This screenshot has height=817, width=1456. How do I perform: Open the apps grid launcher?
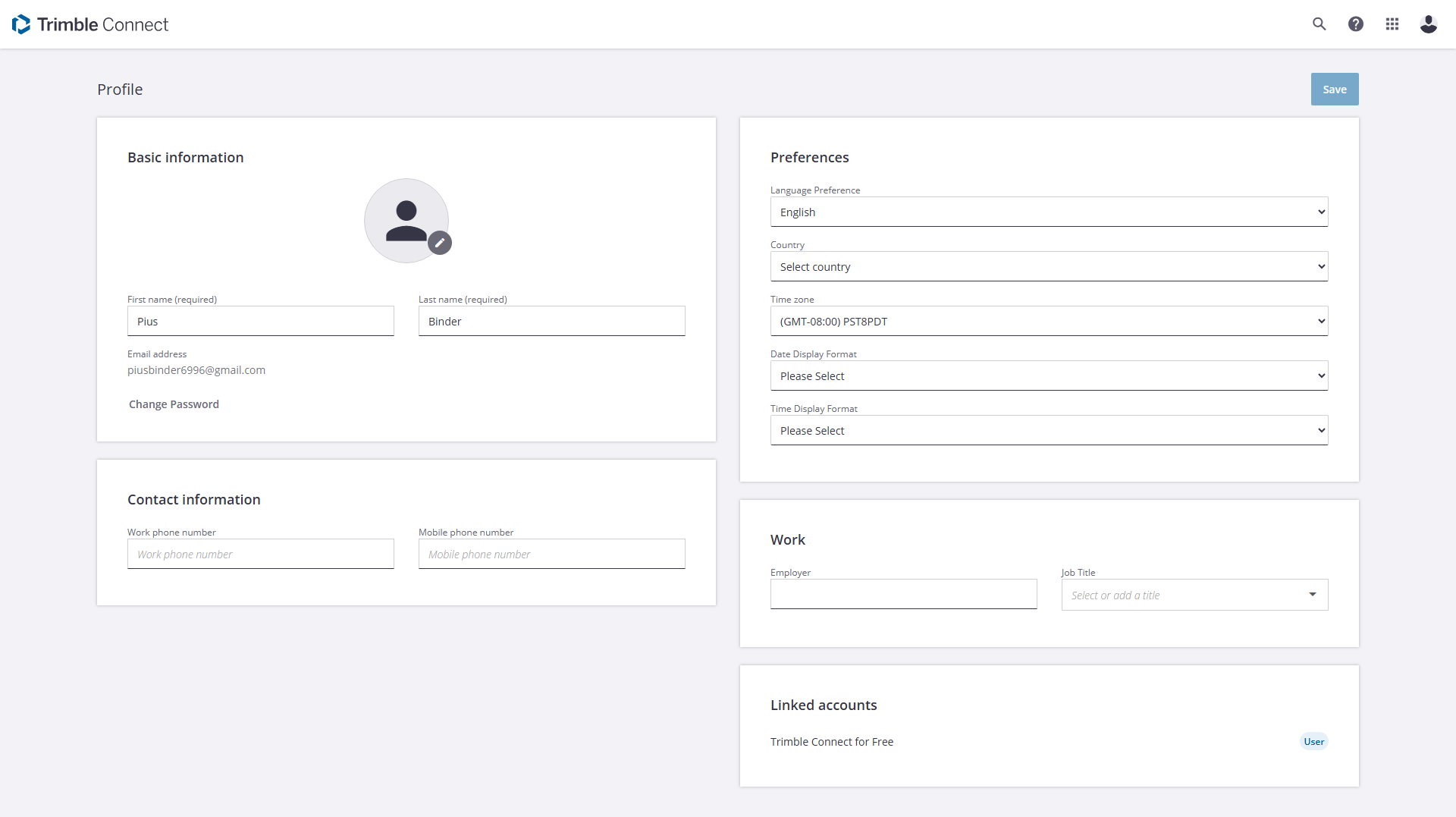[x=1392, y=24]
